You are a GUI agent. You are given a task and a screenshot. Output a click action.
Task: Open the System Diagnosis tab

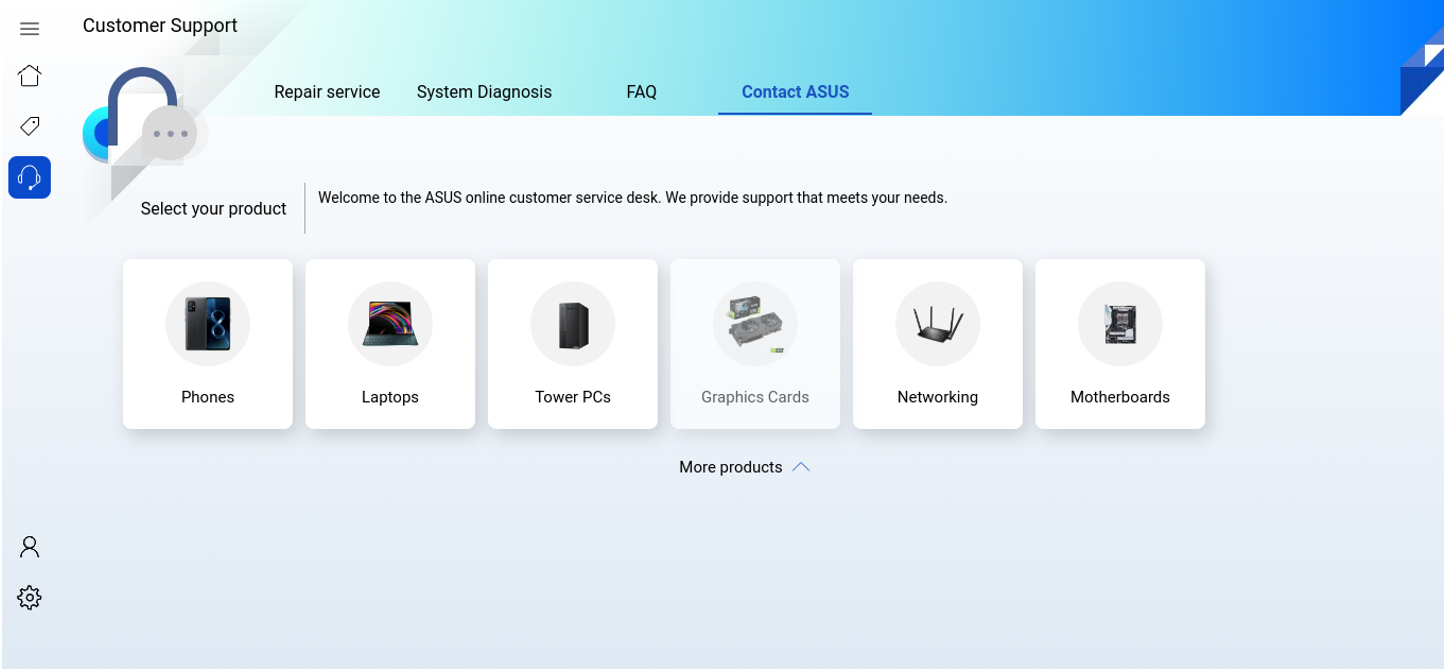click(484, 92)
